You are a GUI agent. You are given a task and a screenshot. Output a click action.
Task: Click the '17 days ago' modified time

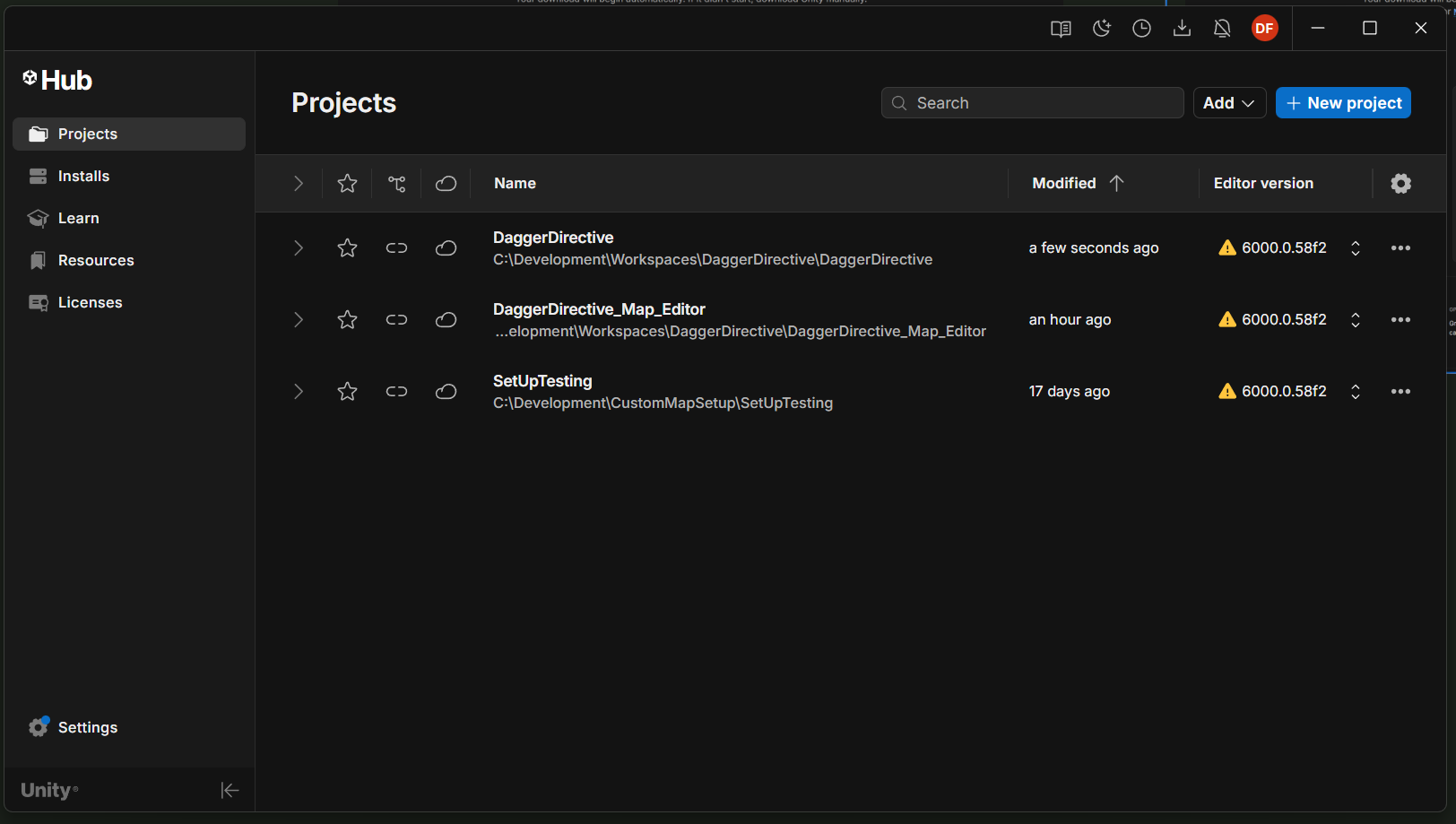pos(1070,392)
